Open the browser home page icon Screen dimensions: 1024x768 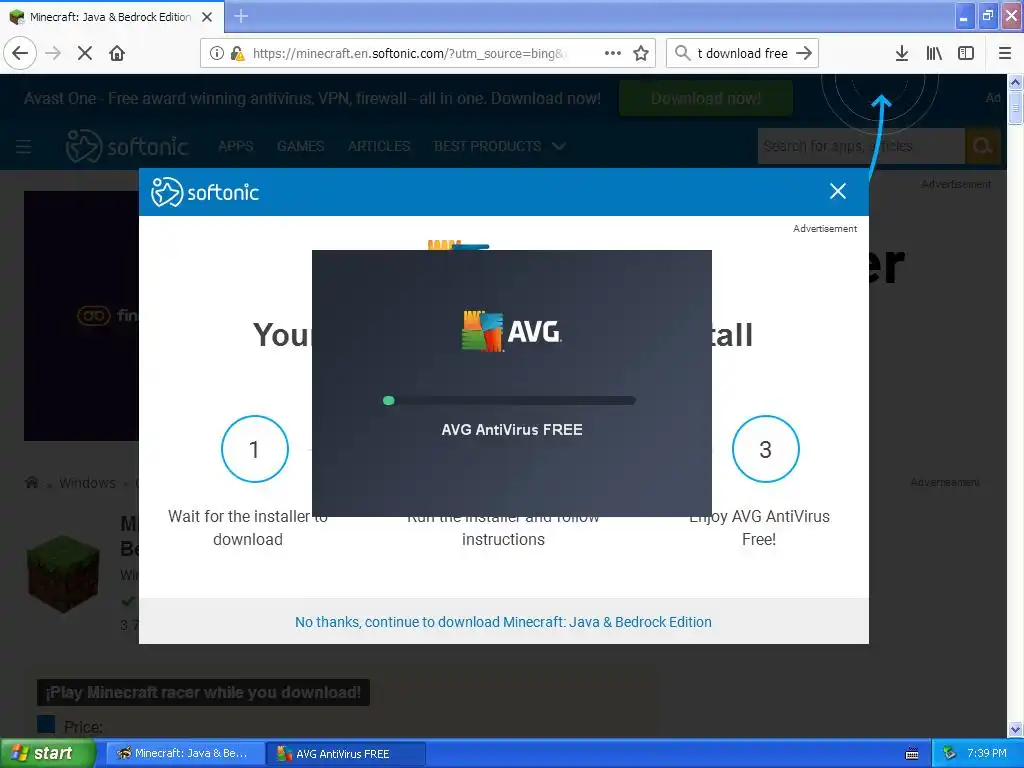(117, 53)
